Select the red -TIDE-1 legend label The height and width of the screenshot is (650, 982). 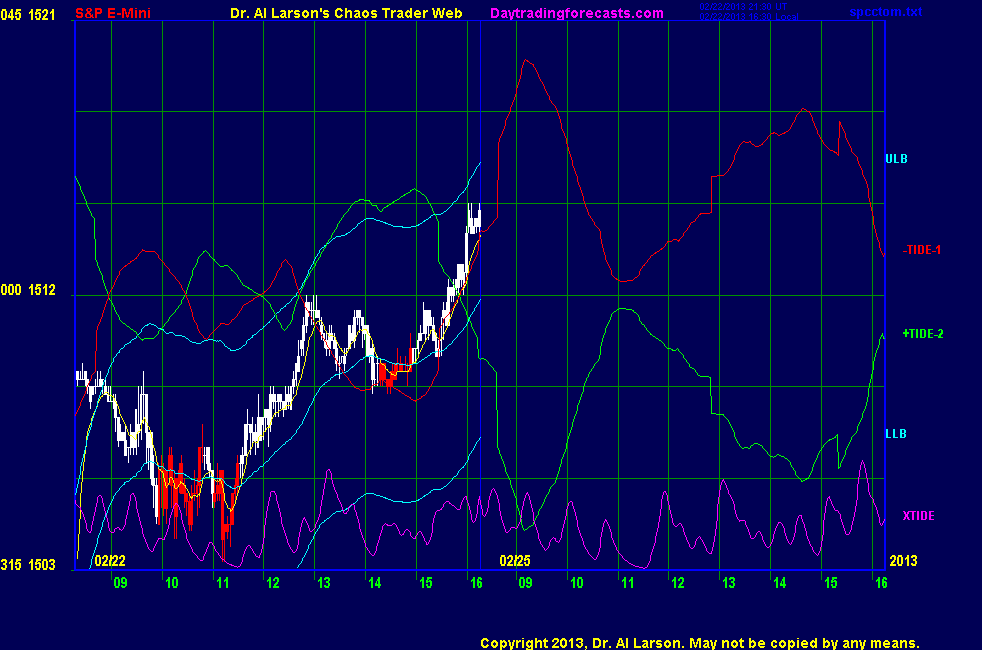click(921, 250)
